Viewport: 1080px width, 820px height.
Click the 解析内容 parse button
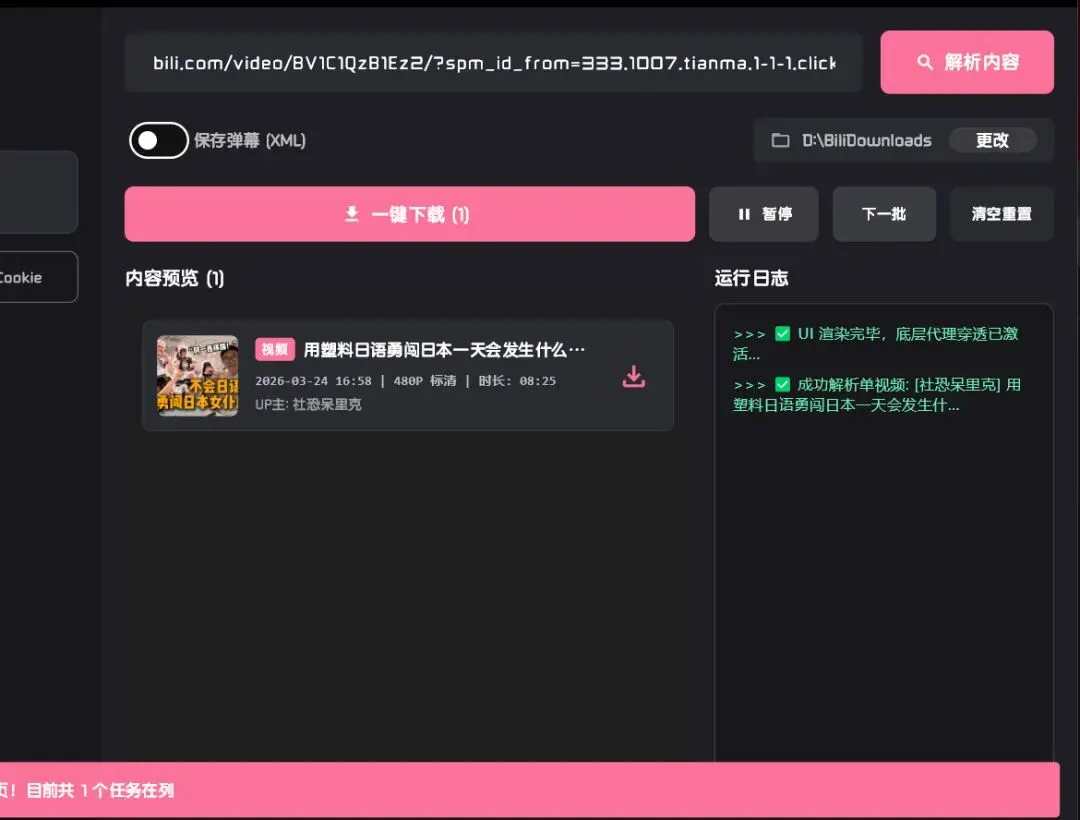pyautogui.click(x=966, y=62)
